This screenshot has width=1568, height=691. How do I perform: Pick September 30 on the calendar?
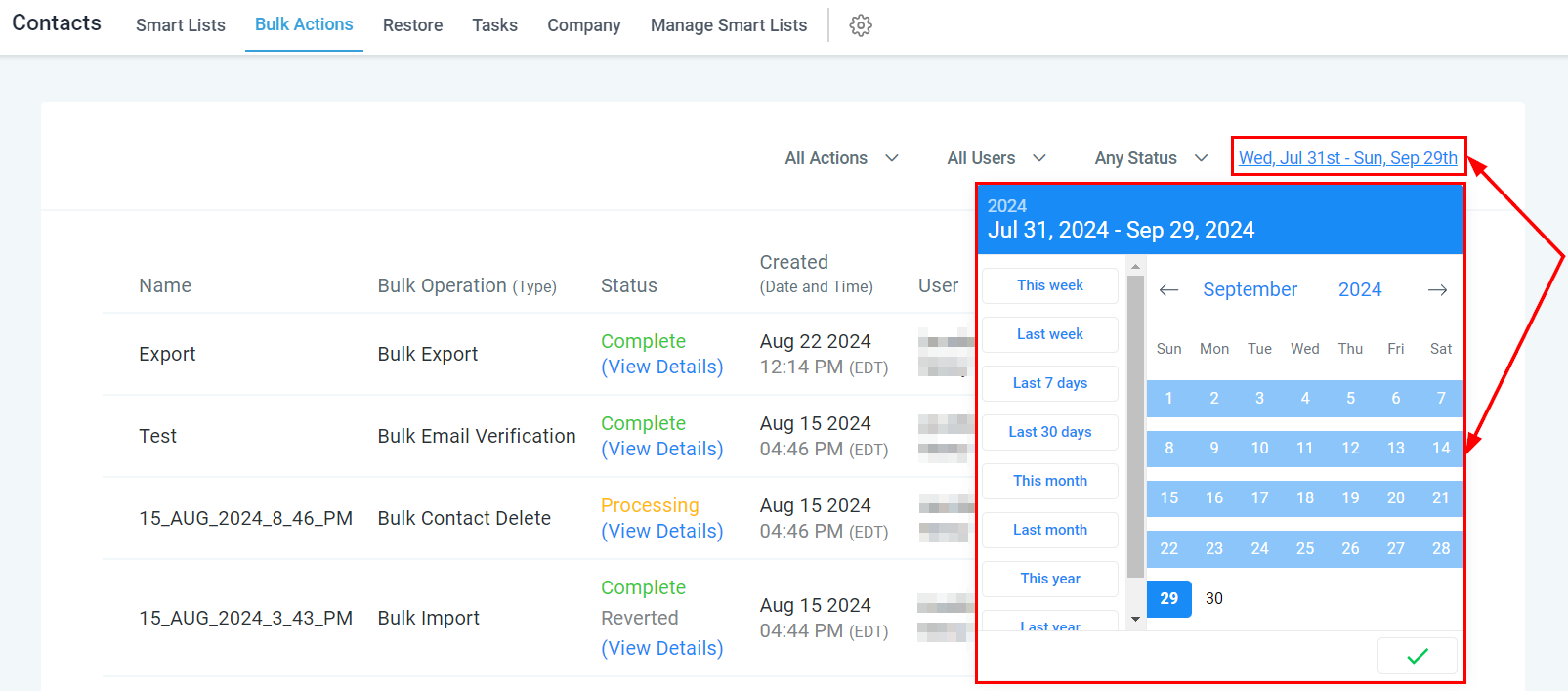(x=1214, y=598)
